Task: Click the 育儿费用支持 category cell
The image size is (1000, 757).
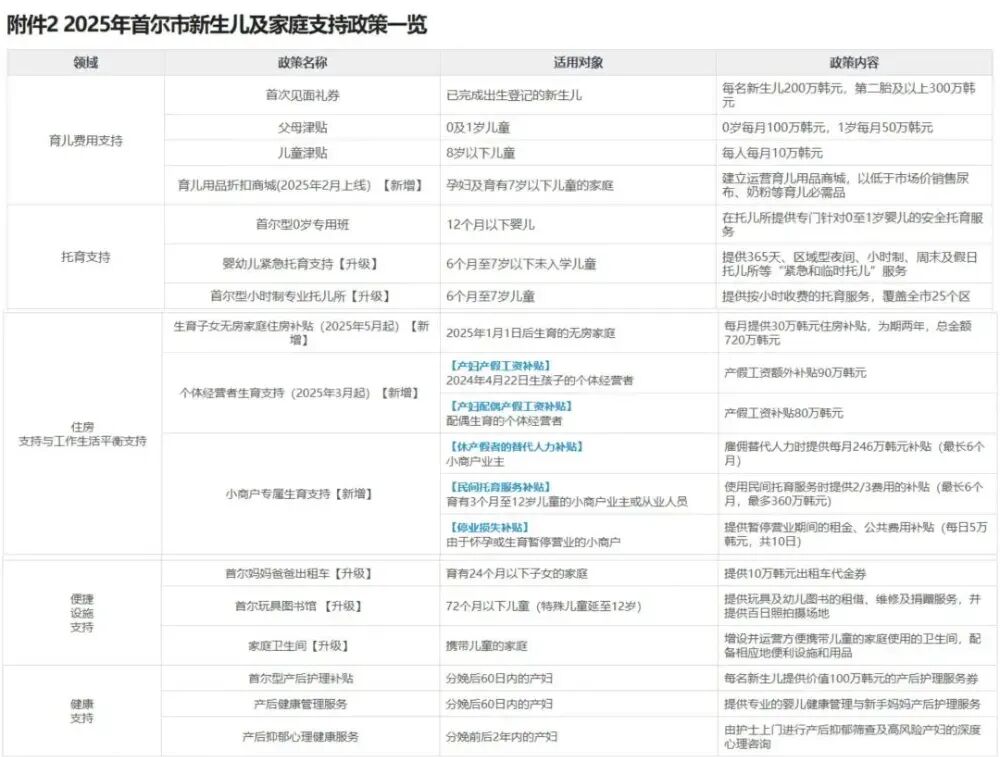Action: point(86,141)
